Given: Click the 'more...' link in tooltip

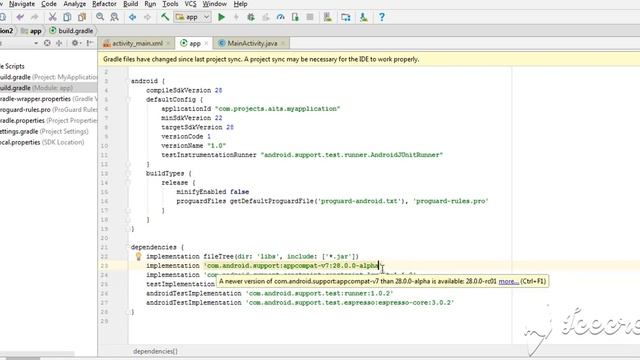Looking at the screenshot, I should [509, 281].
